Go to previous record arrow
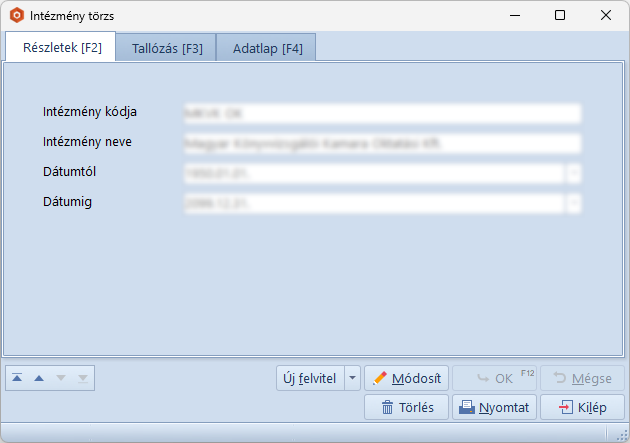 tap(39, 378)
